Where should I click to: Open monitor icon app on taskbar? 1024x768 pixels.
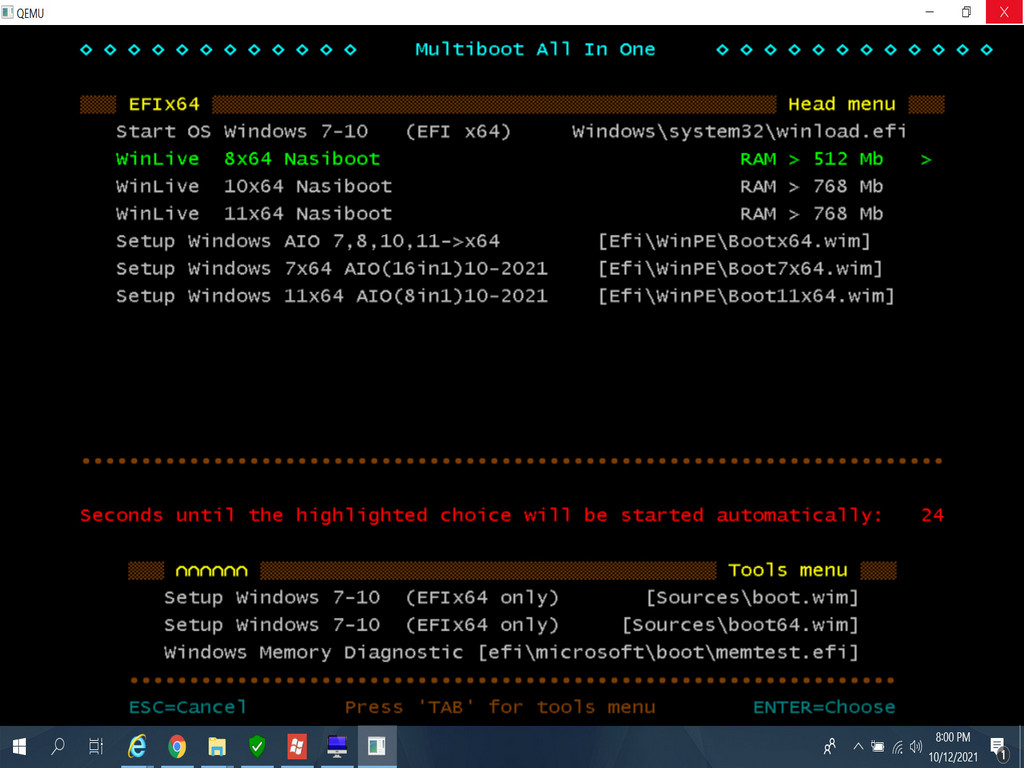pyautogui.click(x=336, y=746)
